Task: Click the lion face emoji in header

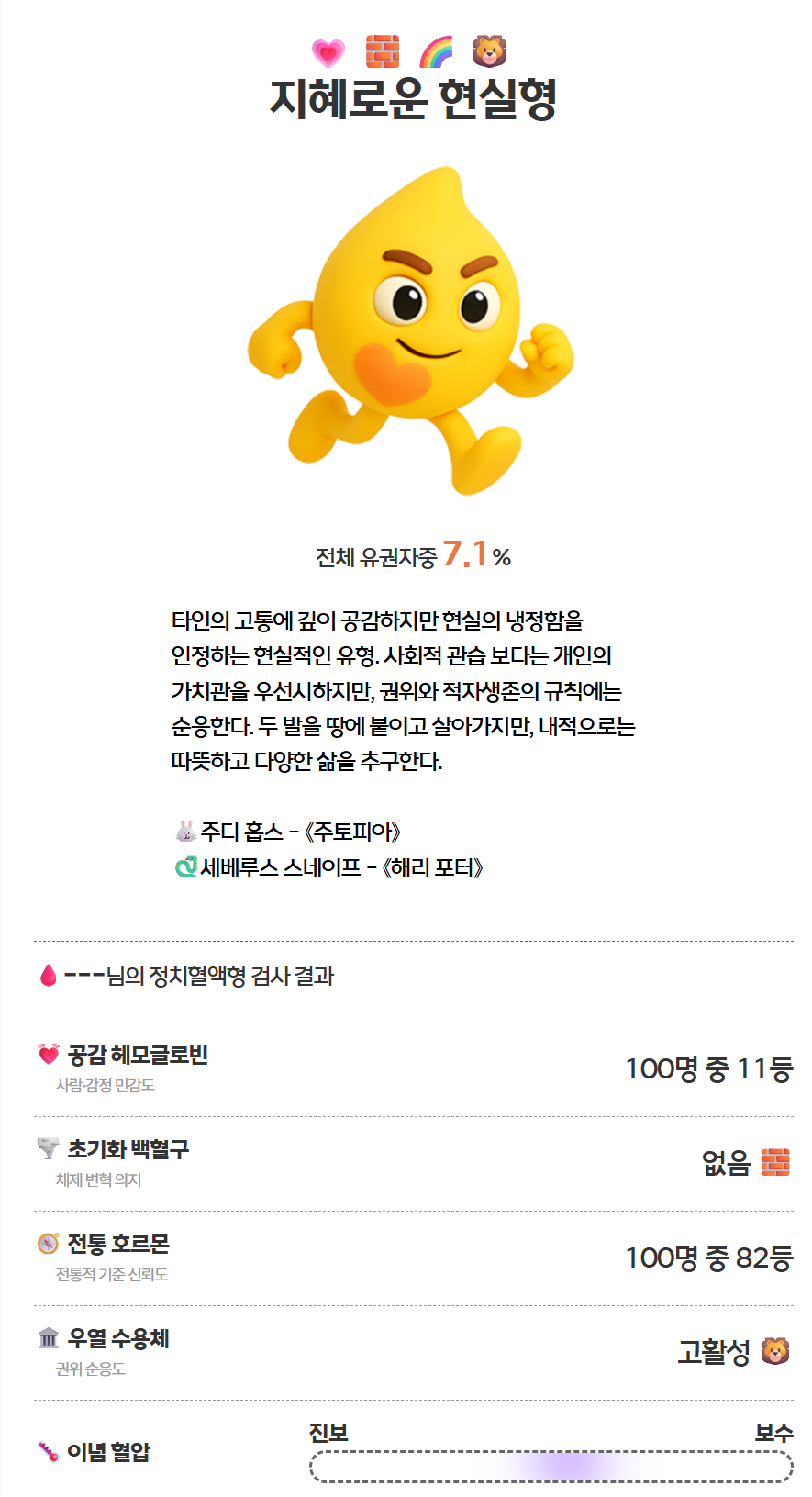Action: [x=490, y=51]
